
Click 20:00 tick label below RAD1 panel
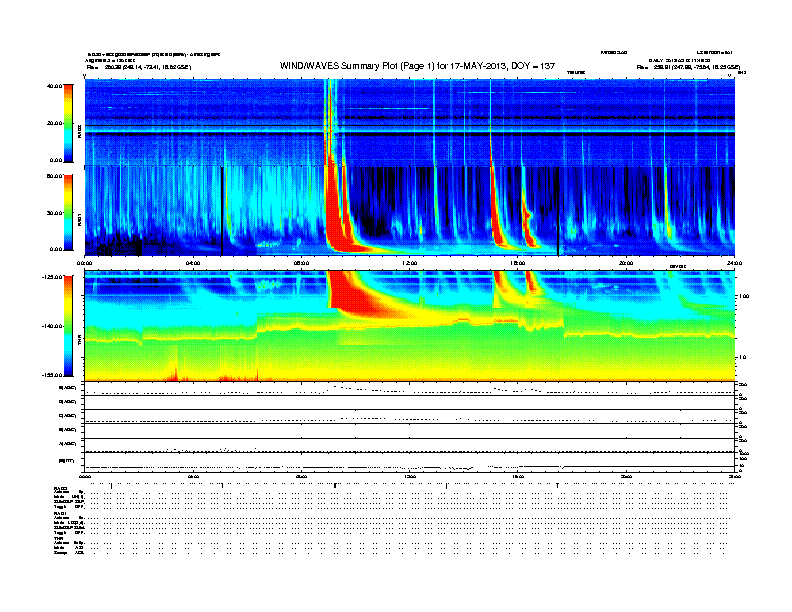(x=626, y=263)
